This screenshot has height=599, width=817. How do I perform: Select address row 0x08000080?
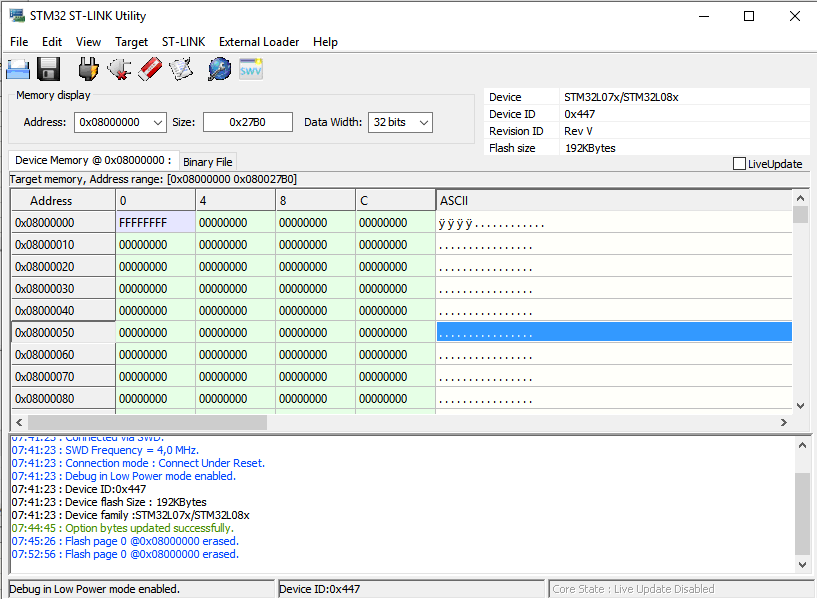[x=63, y=398]
